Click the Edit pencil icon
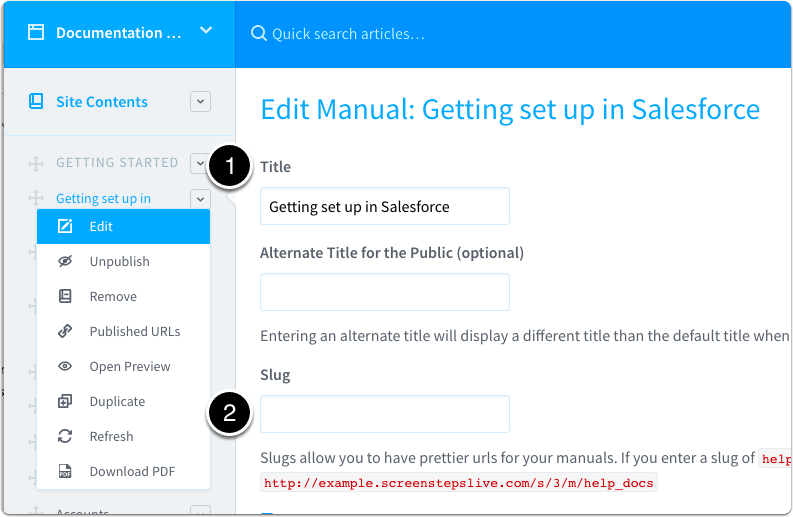 (x=65, y=226)
